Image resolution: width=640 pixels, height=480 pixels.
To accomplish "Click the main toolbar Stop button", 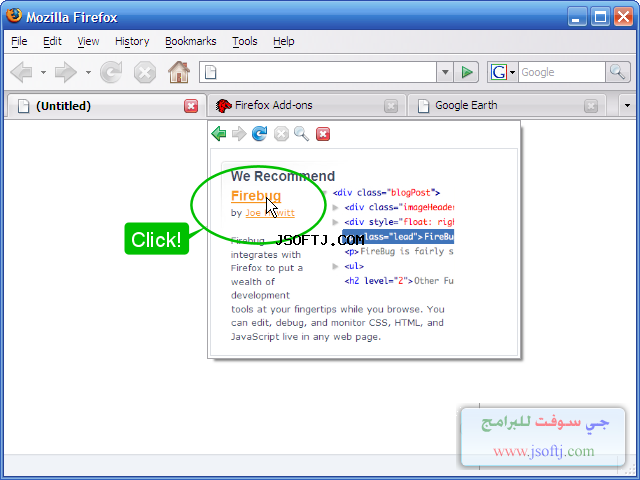I will coord(145,72).
